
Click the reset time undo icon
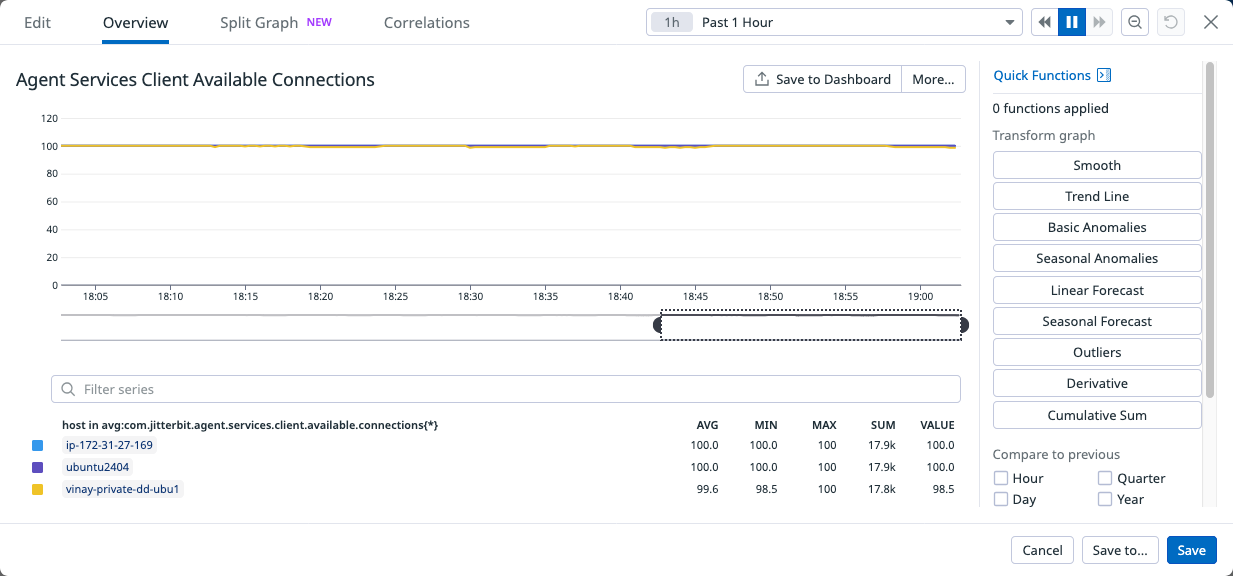pos(1169,23)
